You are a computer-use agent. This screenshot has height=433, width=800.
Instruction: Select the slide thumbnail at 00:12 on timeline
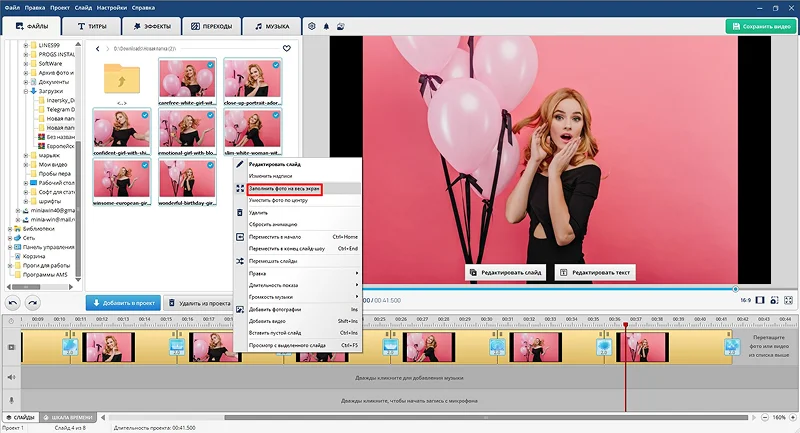click(x=109, y=347)
